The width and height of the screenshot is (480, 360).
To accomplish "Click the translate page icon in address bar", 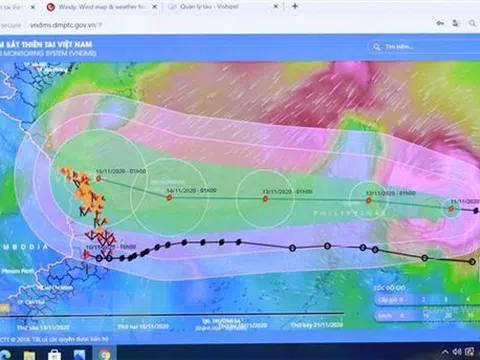I will point(455,23).
